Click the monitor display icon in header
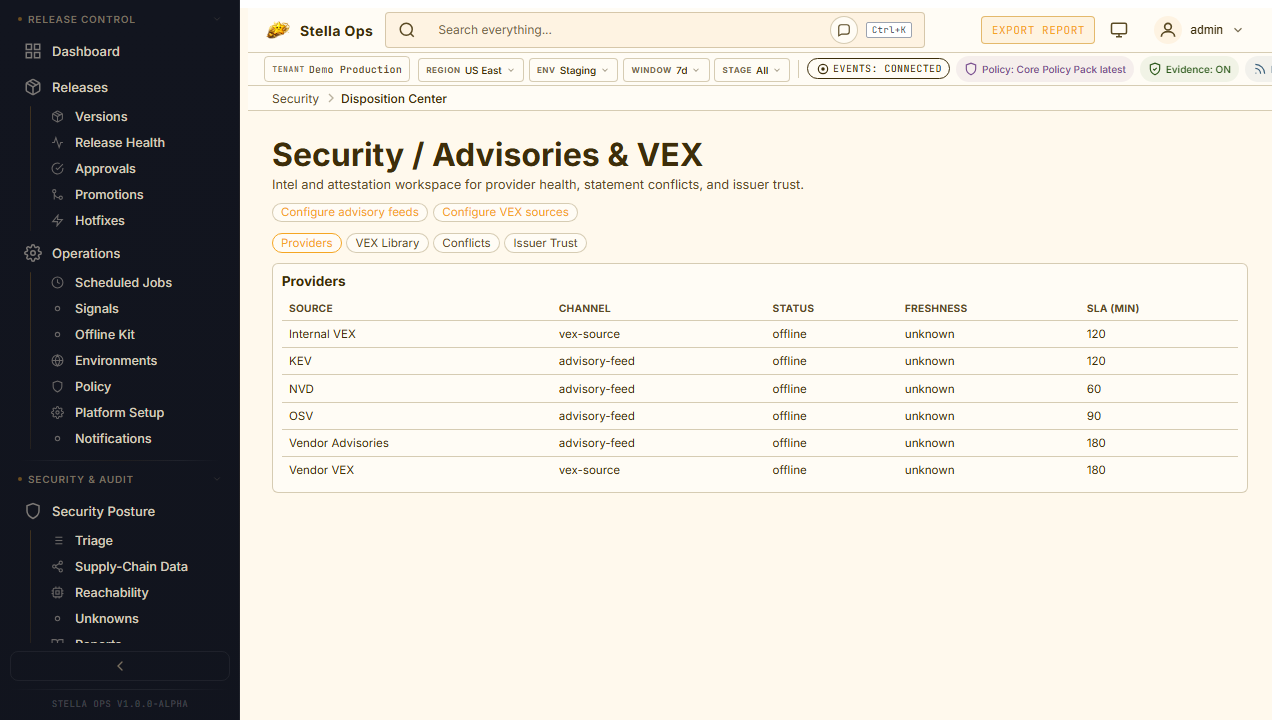1280x720 pixels. pos(1119,30)
